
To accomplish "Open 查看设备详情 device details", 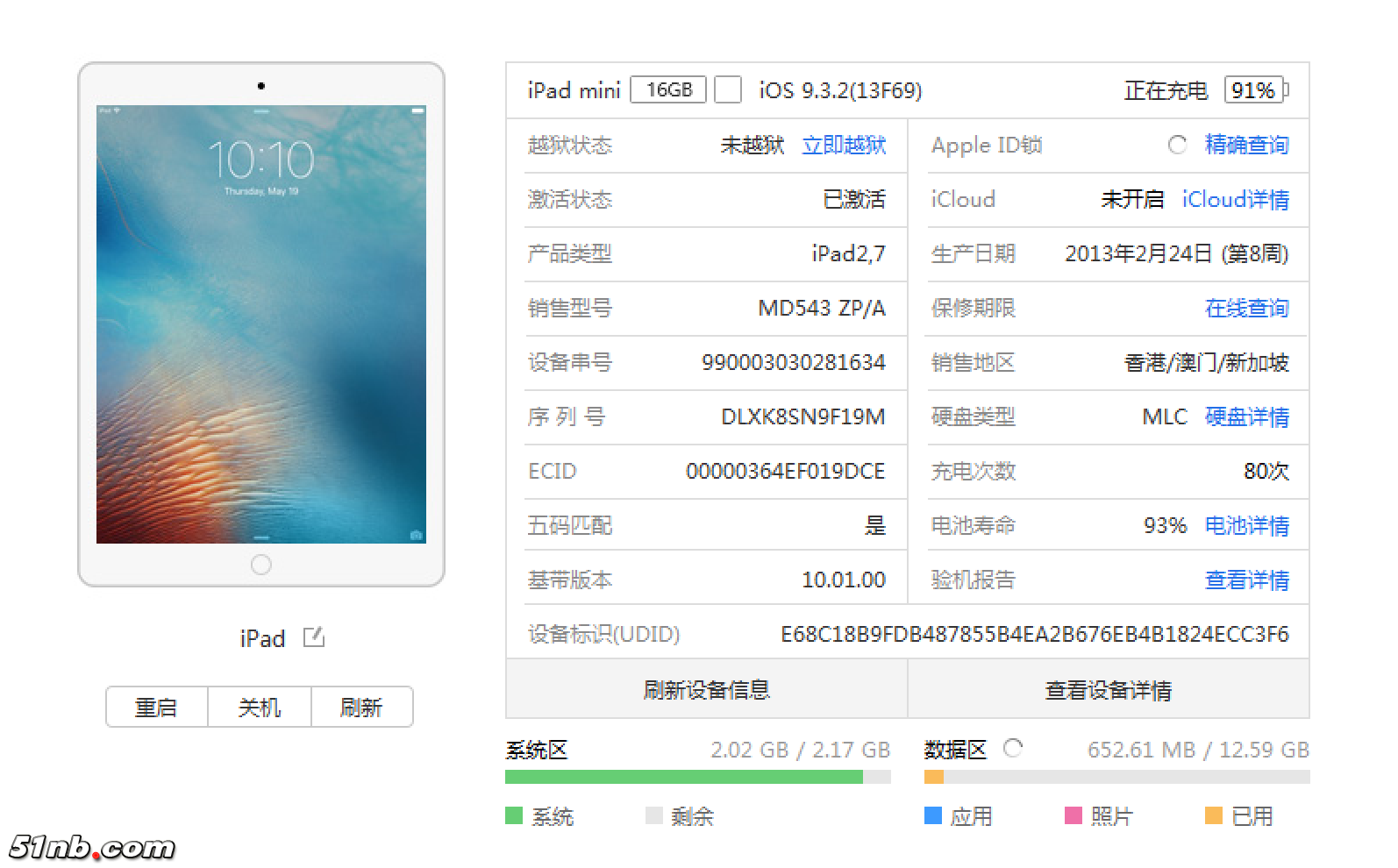I will point(1108,690).
